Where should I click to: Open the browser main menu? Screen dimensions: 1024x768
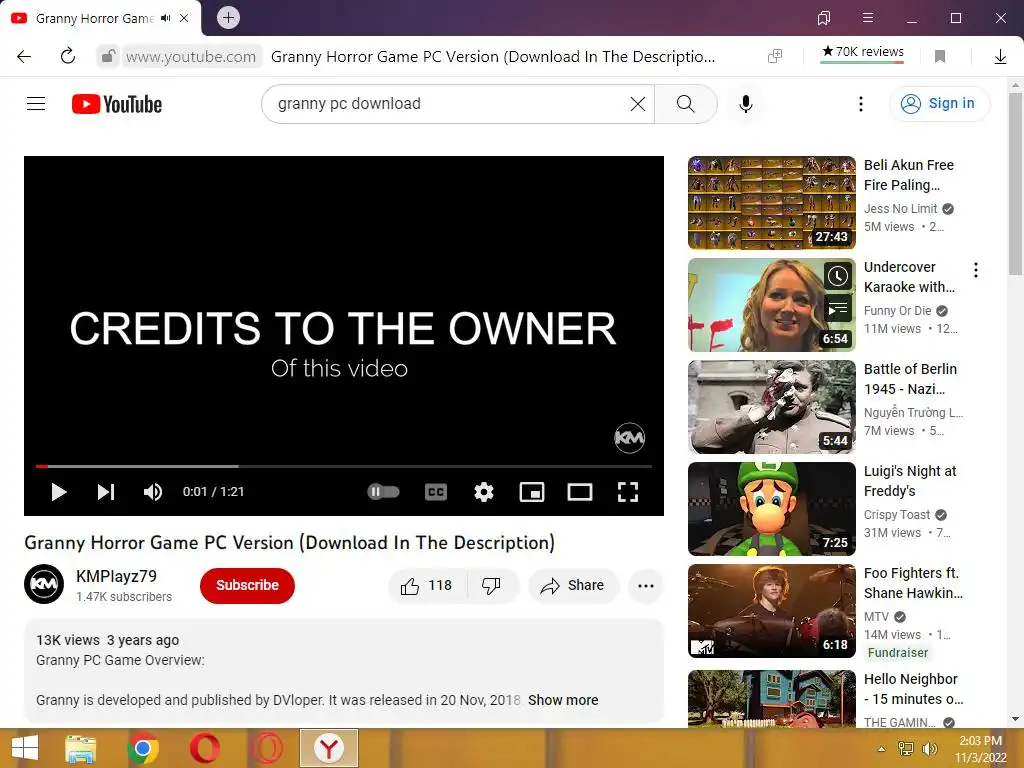pyautogui.click(x=868, y=18)
